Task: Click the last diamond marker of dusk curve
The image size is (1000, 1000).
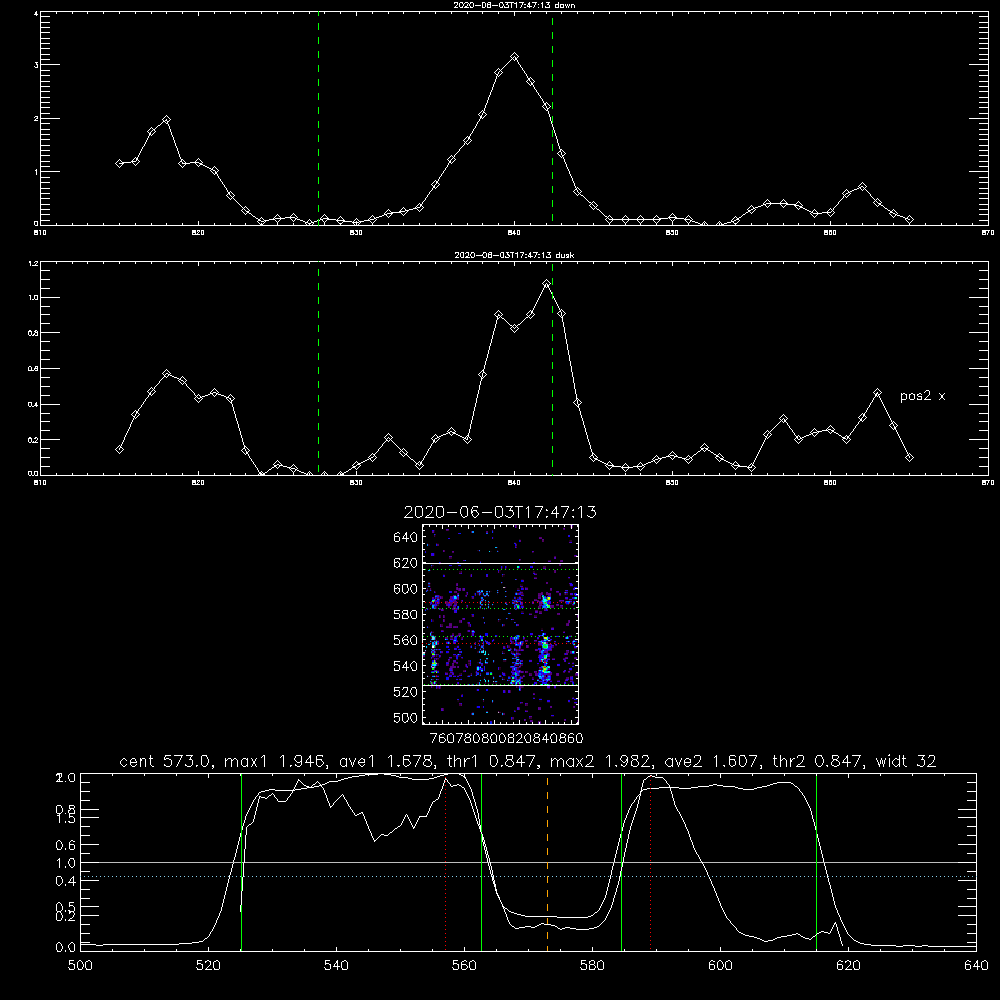Action: (x=909, y=457)
